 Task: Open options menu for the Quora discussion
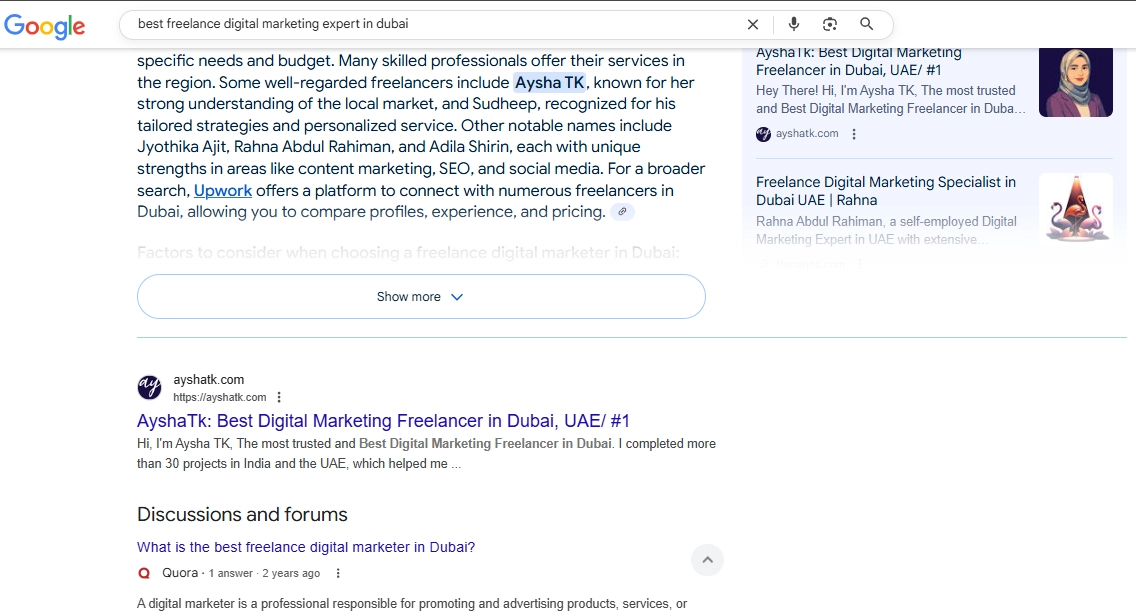coord(338,573)
